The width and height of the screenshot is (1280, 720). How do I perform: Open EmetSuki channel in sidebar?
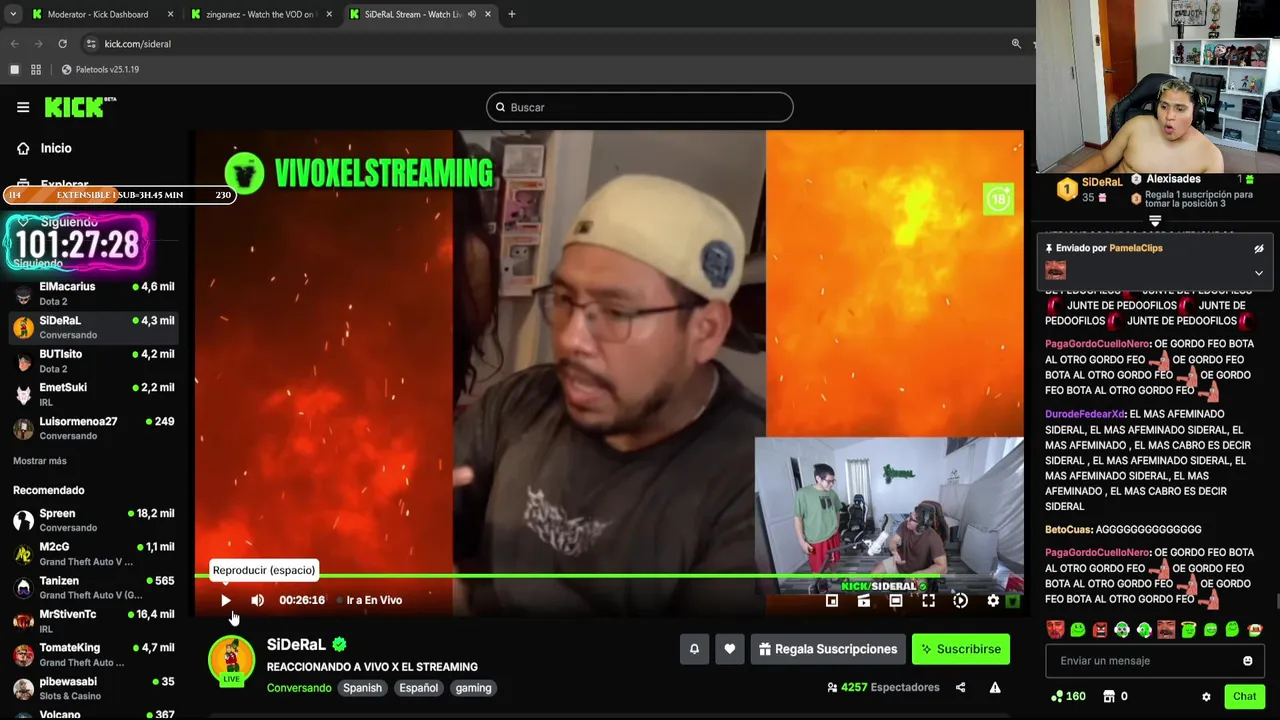pyautogui.click(x=93, y=394)
